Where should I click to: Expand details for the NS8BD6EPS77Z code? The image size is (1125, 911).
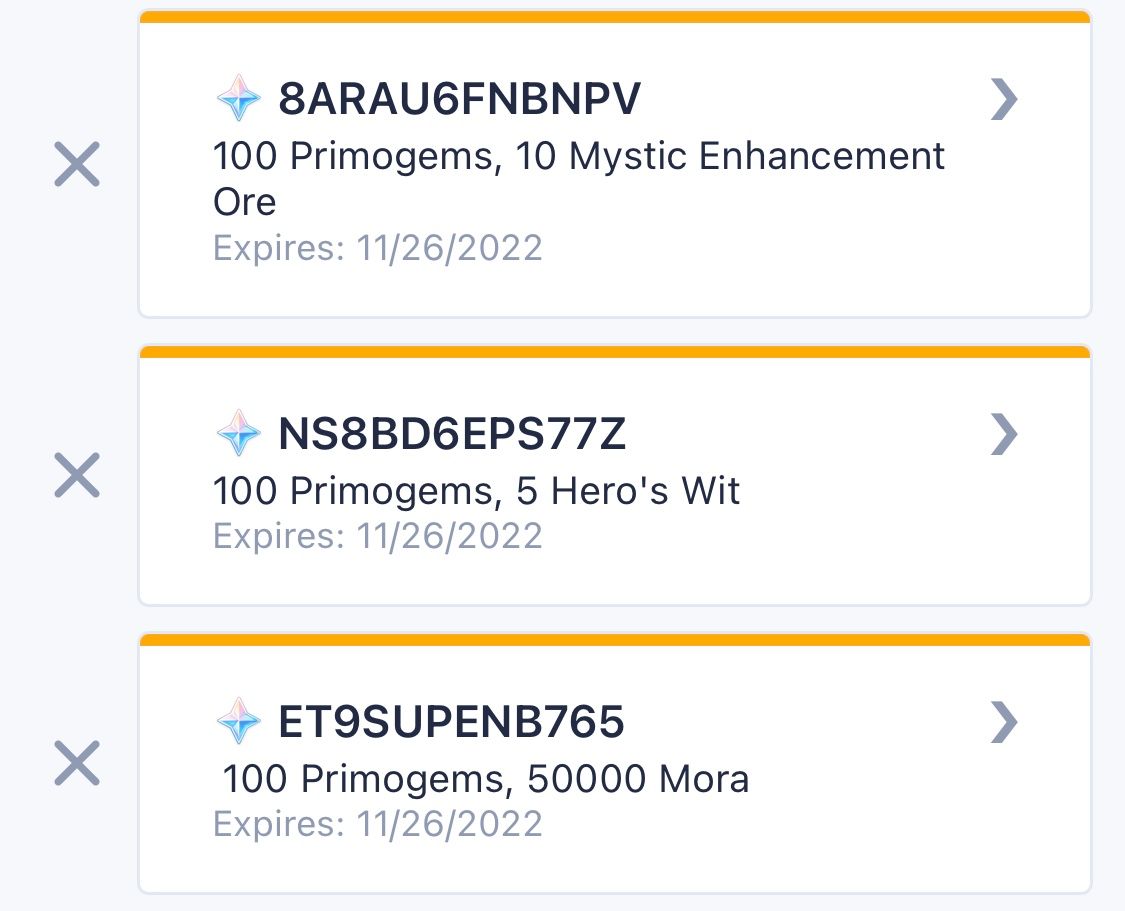[1004, 434]
